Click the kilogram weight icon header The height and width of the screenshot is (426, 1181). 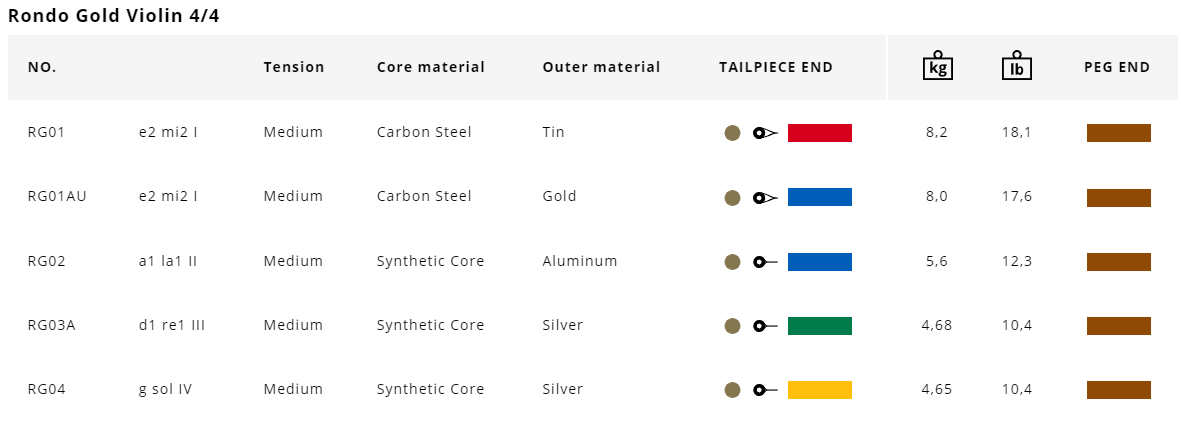click(937, 66)
